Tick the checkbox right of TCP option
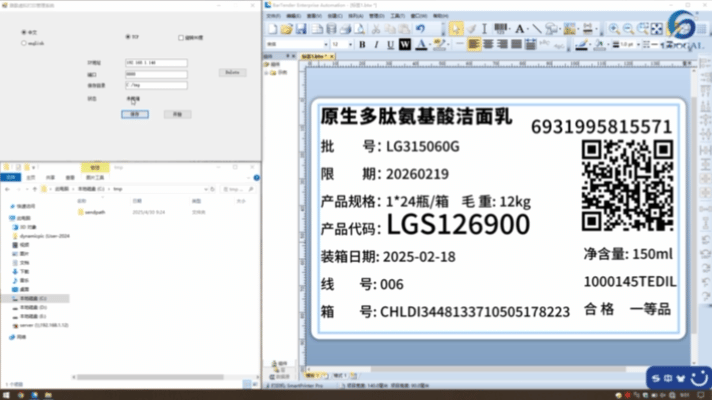Screen dimensions: 712x400 [182, 37]
